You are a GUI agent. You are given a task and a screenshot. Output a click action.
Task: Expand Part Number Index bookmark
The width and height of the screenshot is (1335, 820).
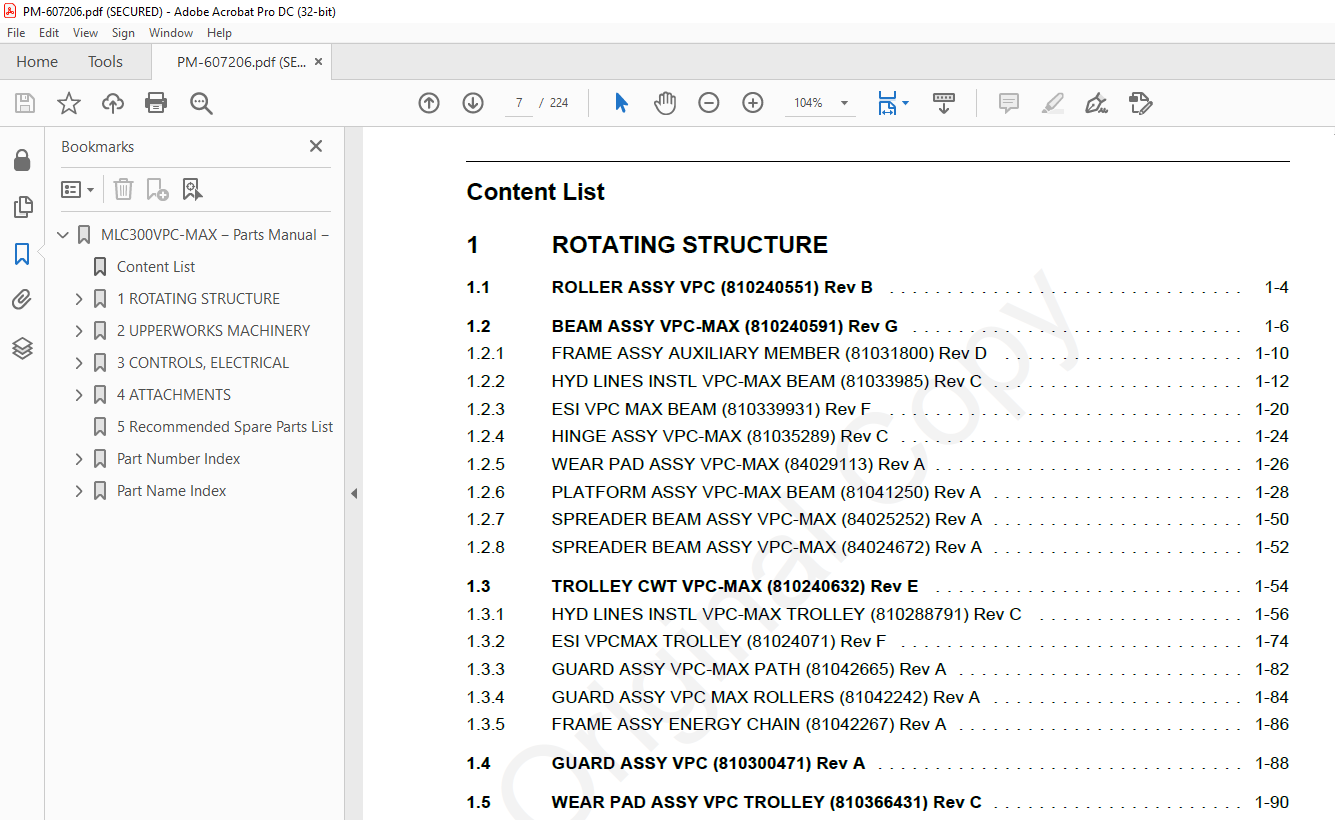tap(79, 459)
